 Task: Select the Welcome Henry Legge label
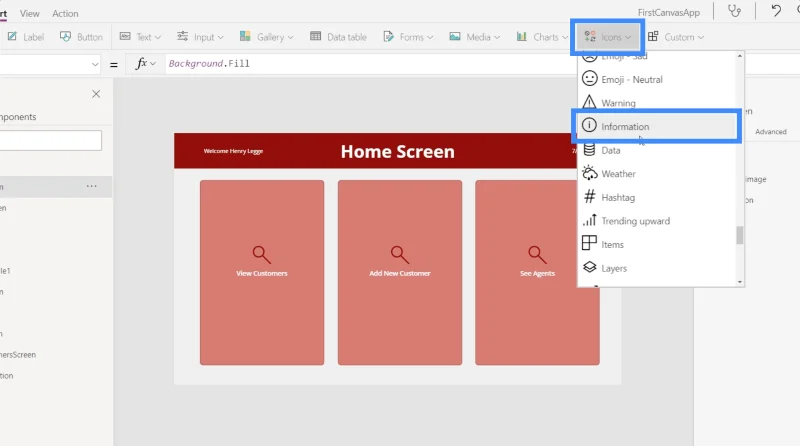click(x=233, y=151)
